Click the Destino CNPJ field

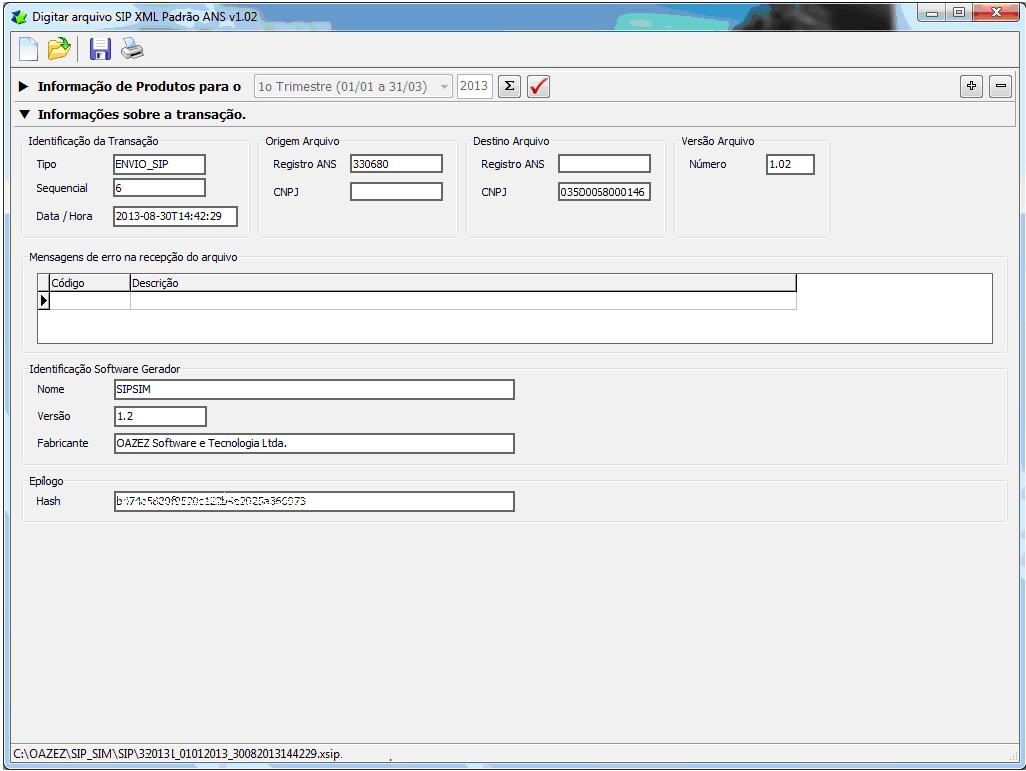604,192
